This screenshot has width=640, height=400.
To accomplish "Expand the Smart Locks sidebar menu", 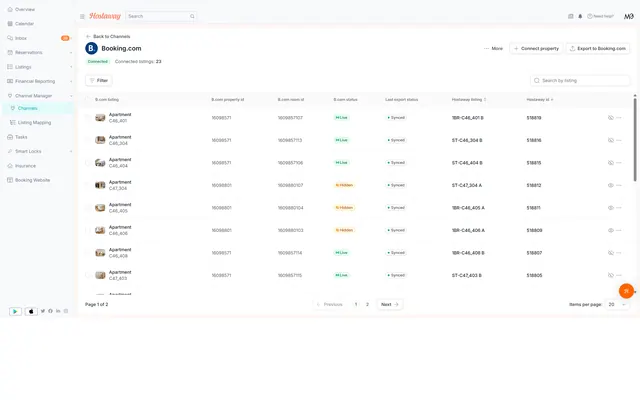I will point(71,151).
